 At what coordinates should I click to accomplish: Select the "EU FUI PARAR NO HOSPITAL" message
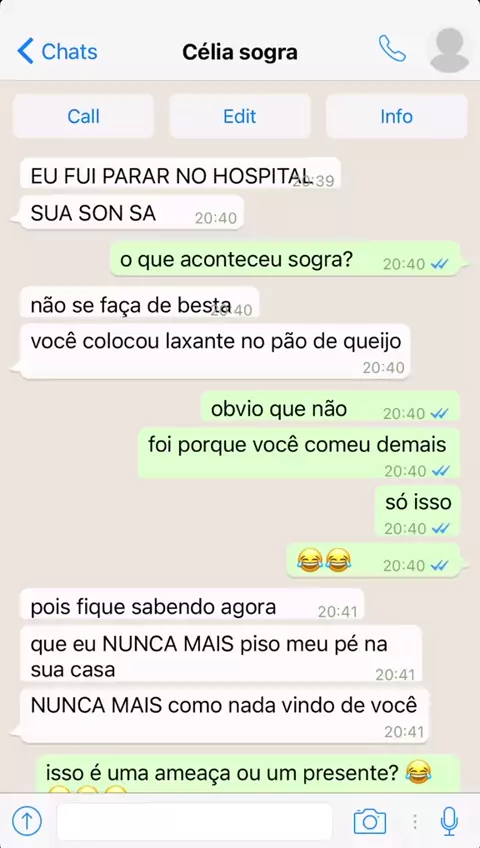(x=181, y=173)
